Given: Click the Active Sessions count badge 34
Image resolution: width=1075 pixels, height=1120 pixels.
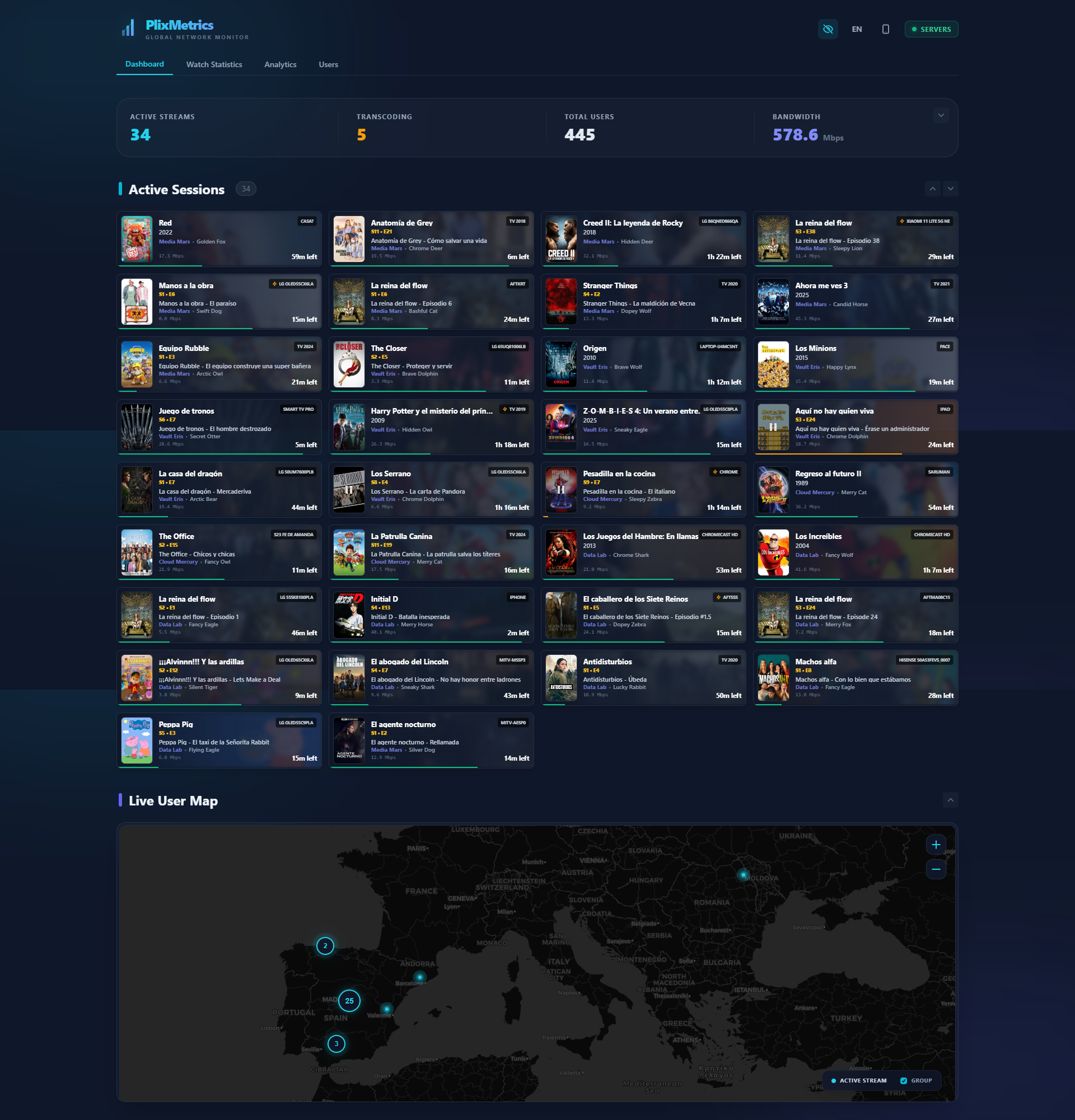Looking at the screenshot, I should [246, 189].
